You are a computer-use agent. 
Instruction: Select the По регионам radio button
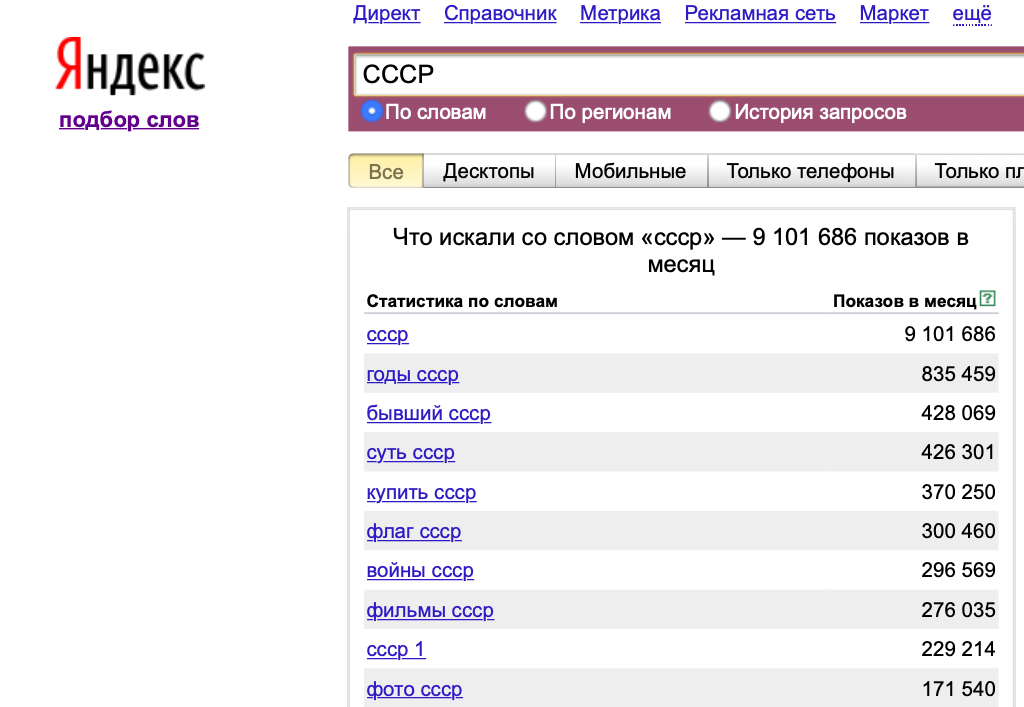[536, 112]
